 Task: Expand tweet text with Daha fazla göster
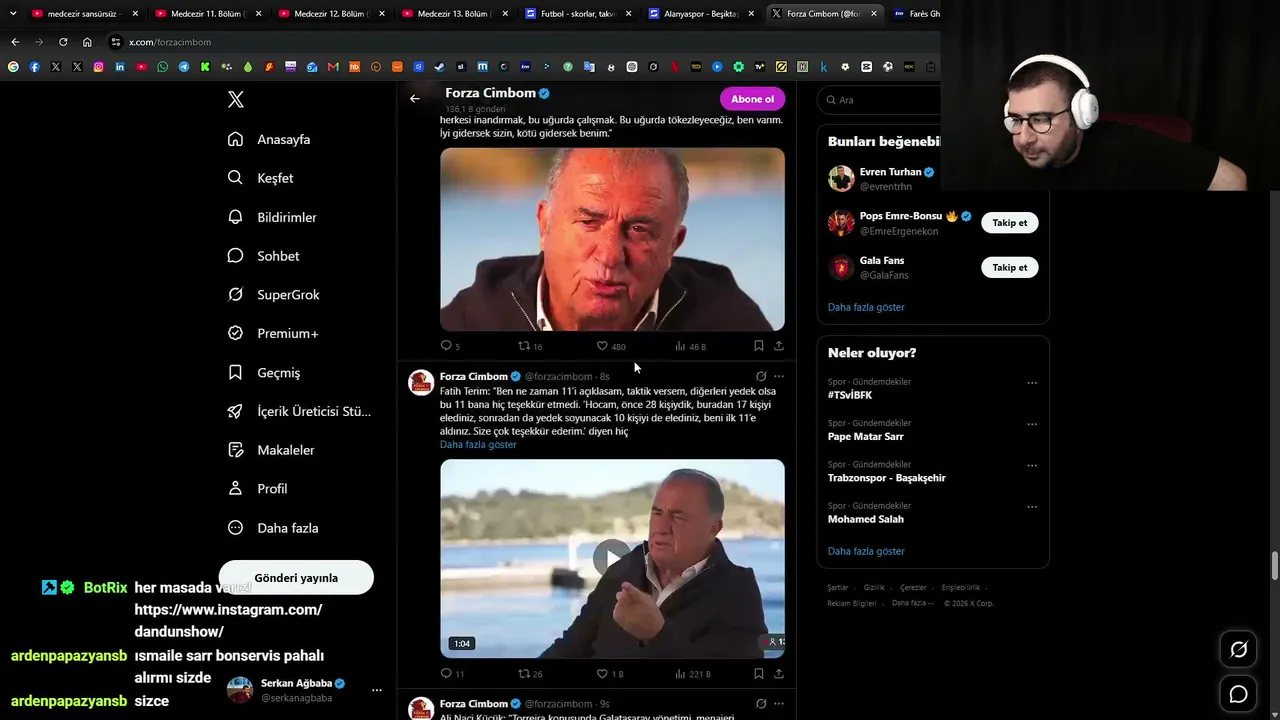478,445
